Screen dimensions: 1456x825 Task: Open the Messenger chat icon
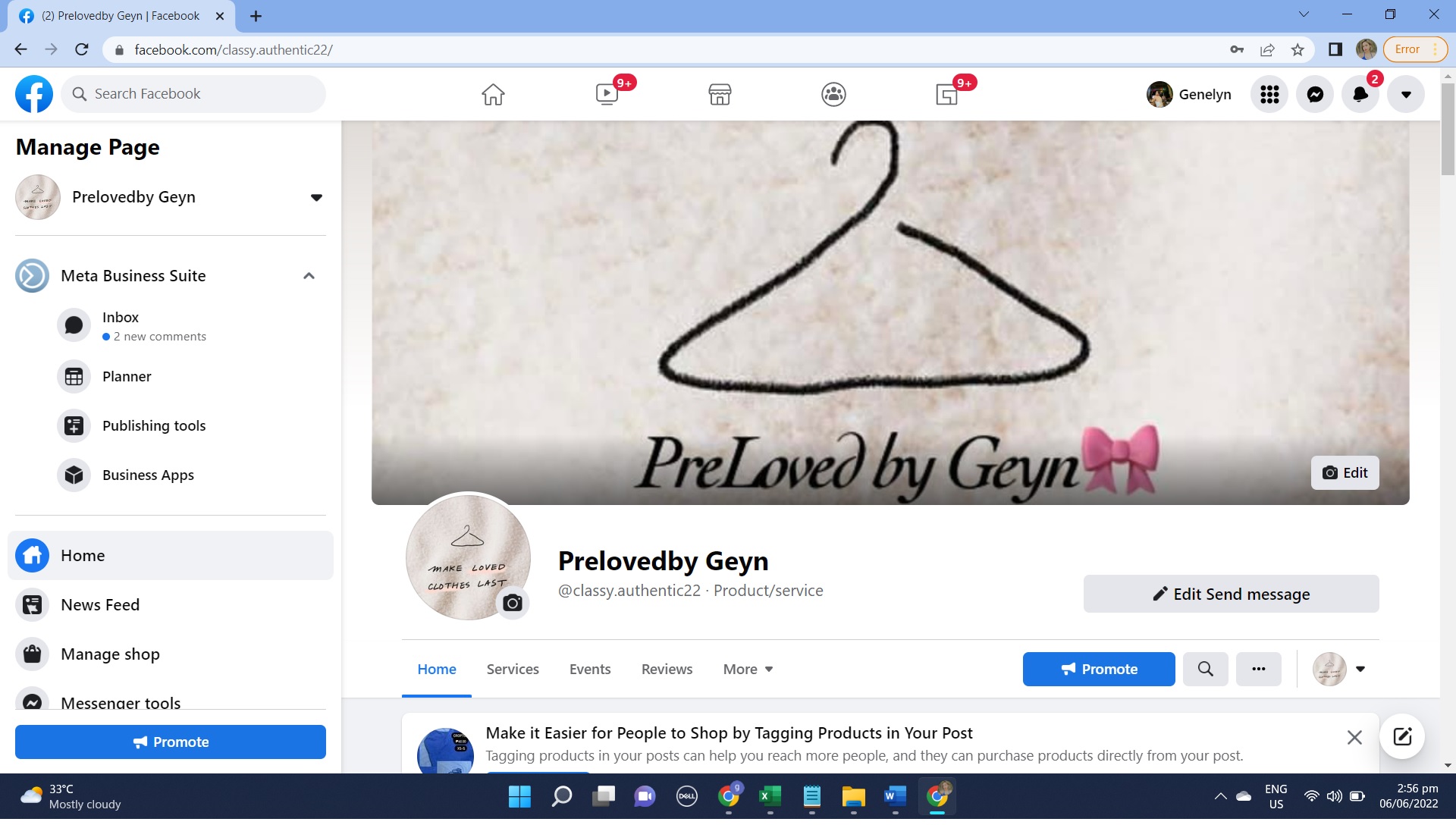(1315, 95)
